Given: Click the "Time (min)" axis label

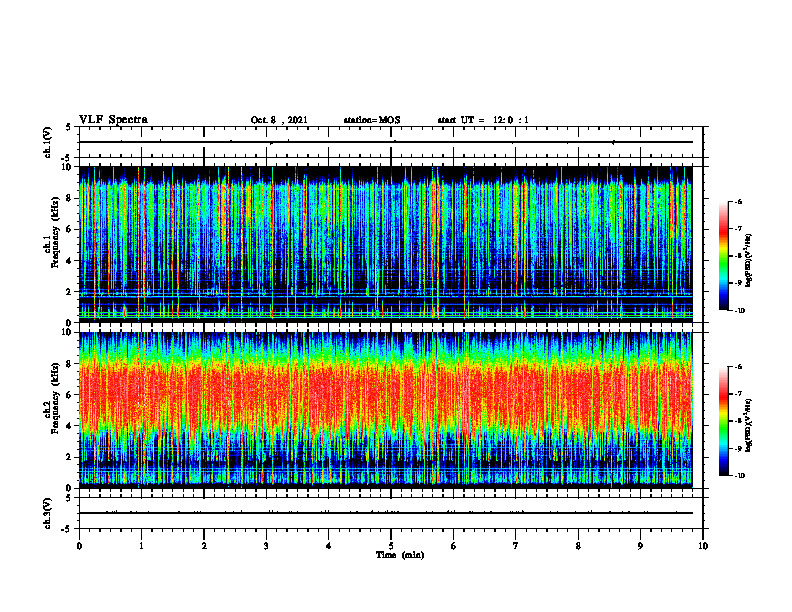Looking at the screenshot, I should pyautogui.click(x=400, y=555).
